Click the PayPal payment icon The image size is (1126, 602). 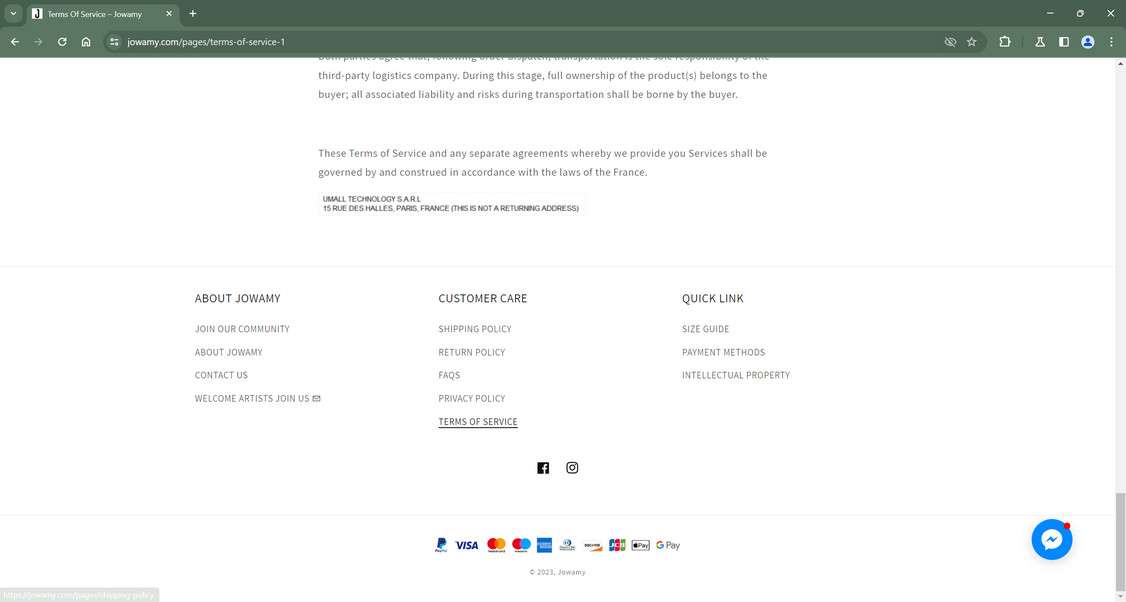tap(440, 545)
